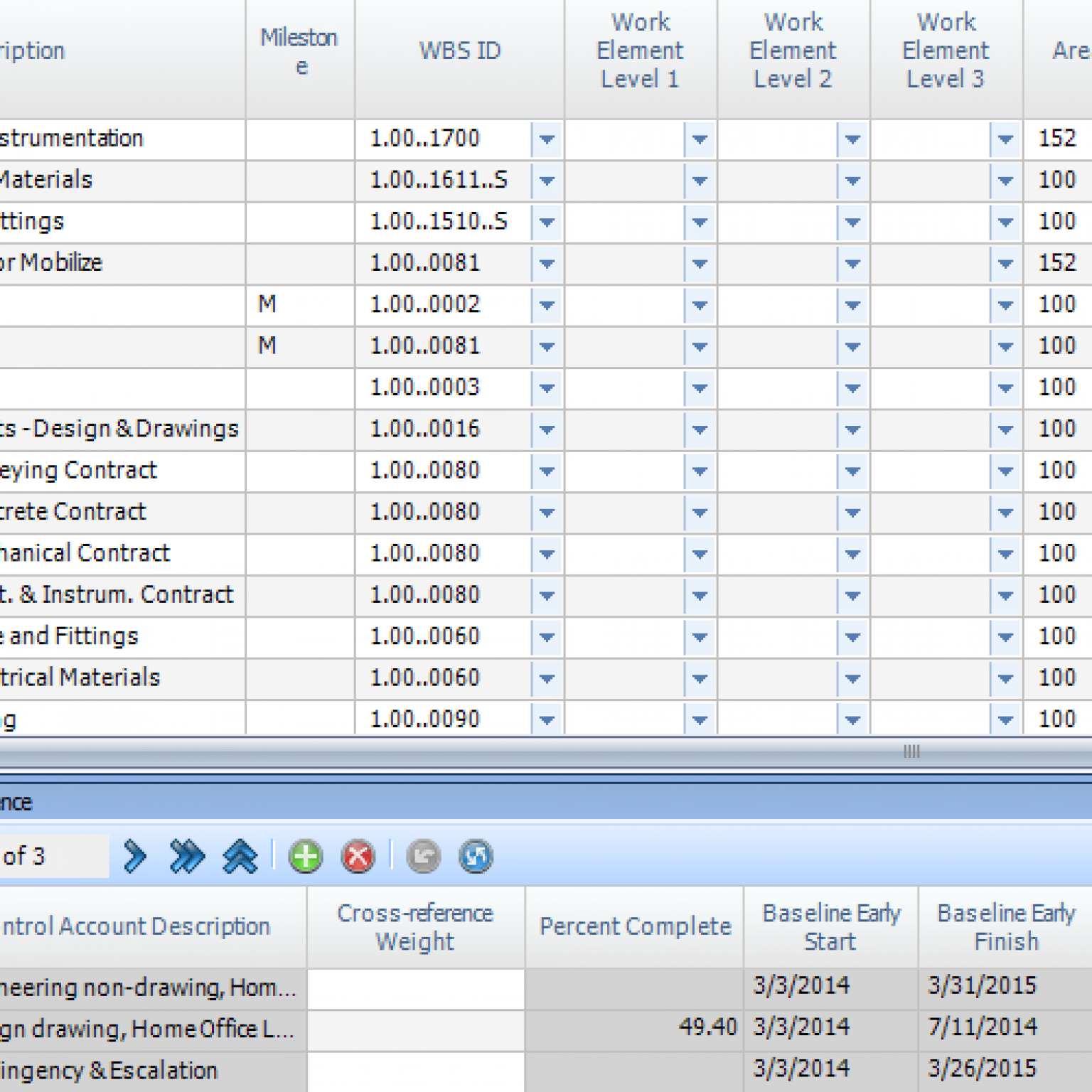Select 'or Mobilize' description cell
Screen dimensions: 1092x1092
click(122, 264)
